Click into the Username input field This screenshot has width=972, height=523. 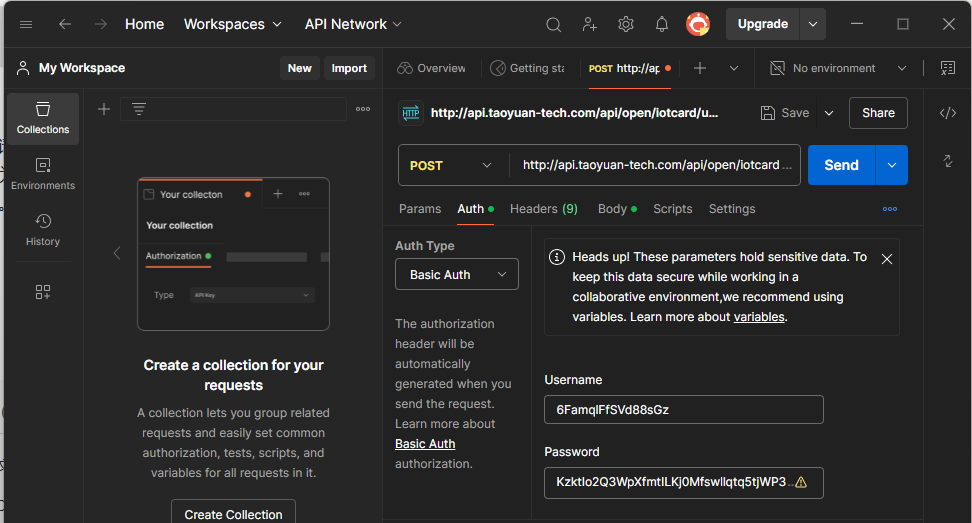tap(683, 410)
